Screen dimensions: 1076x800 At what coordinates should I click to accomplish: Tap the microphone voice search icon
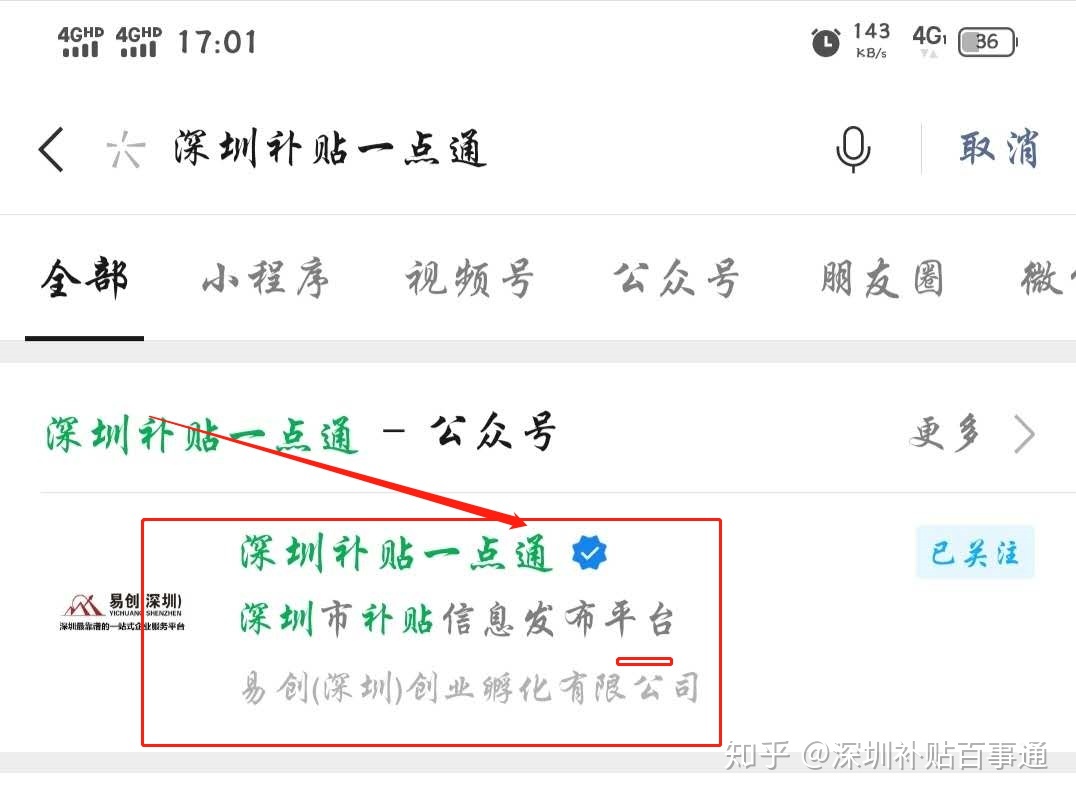[853, 149]
